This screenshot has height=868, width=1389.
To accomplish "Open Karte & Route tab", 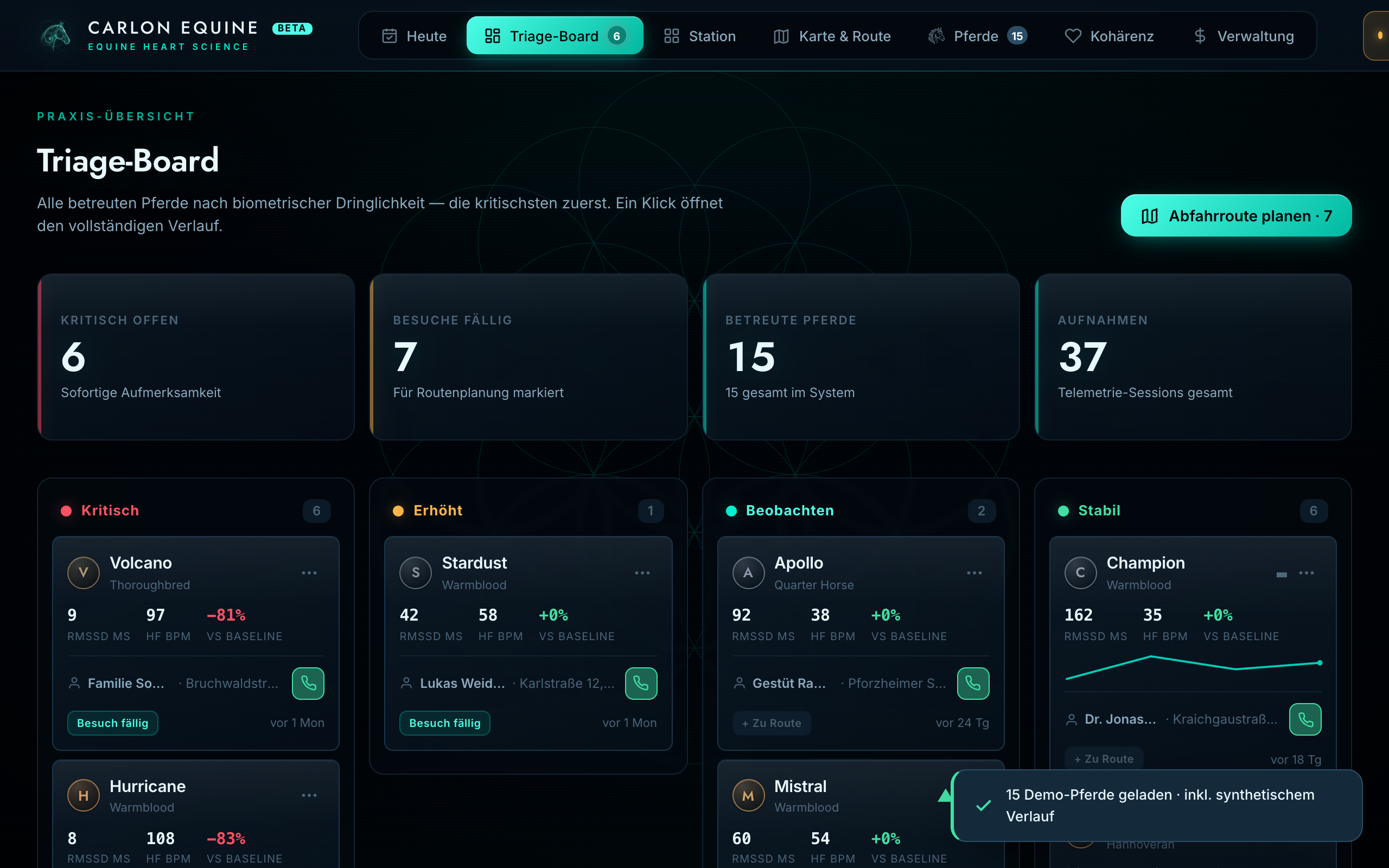I will [832, 36].
